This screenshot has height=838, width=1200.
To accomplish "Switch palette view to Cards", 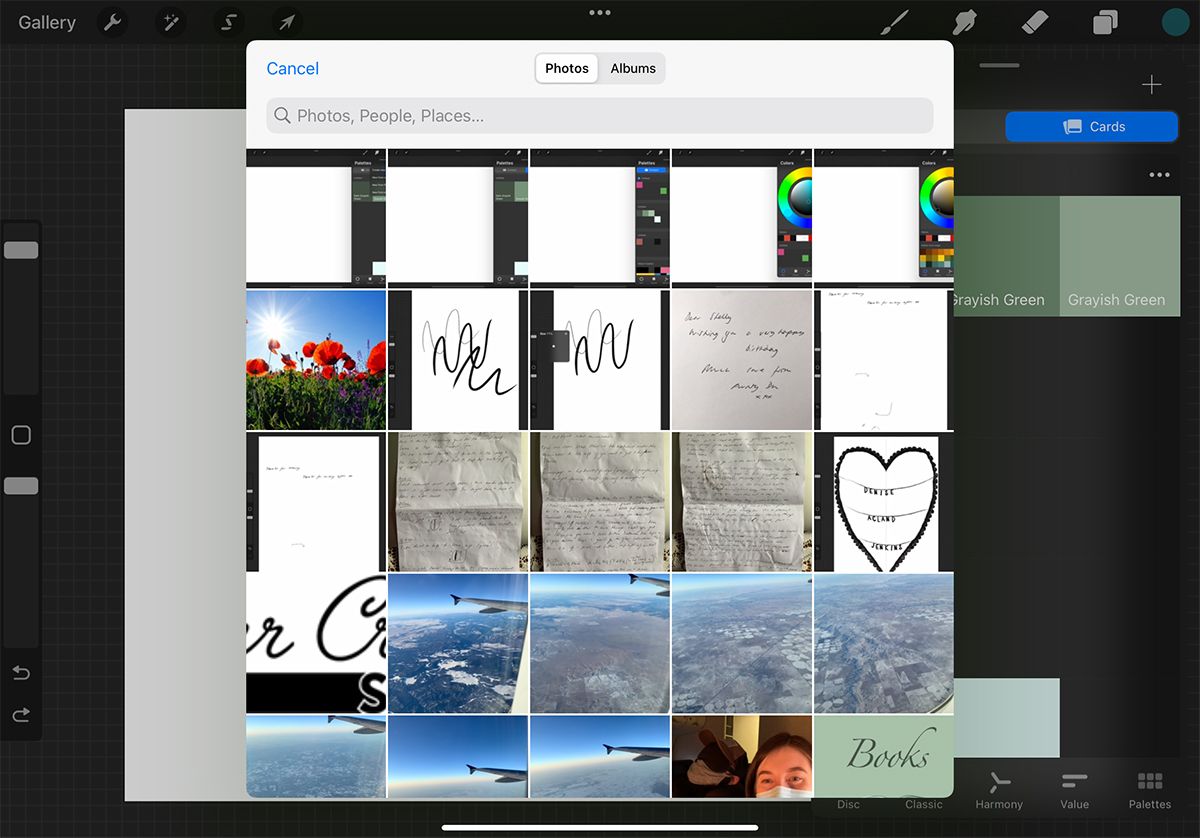I will coord(1092,127).
